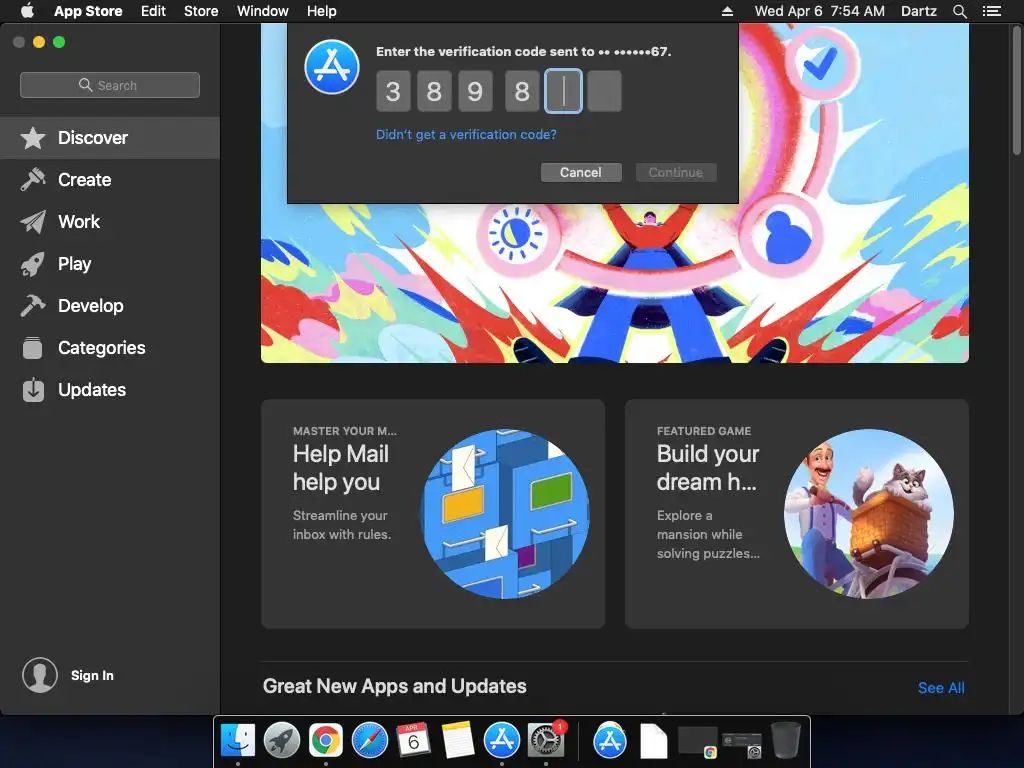
Task: Click the featured colorful hero banner
Action: tap(615, 281)
